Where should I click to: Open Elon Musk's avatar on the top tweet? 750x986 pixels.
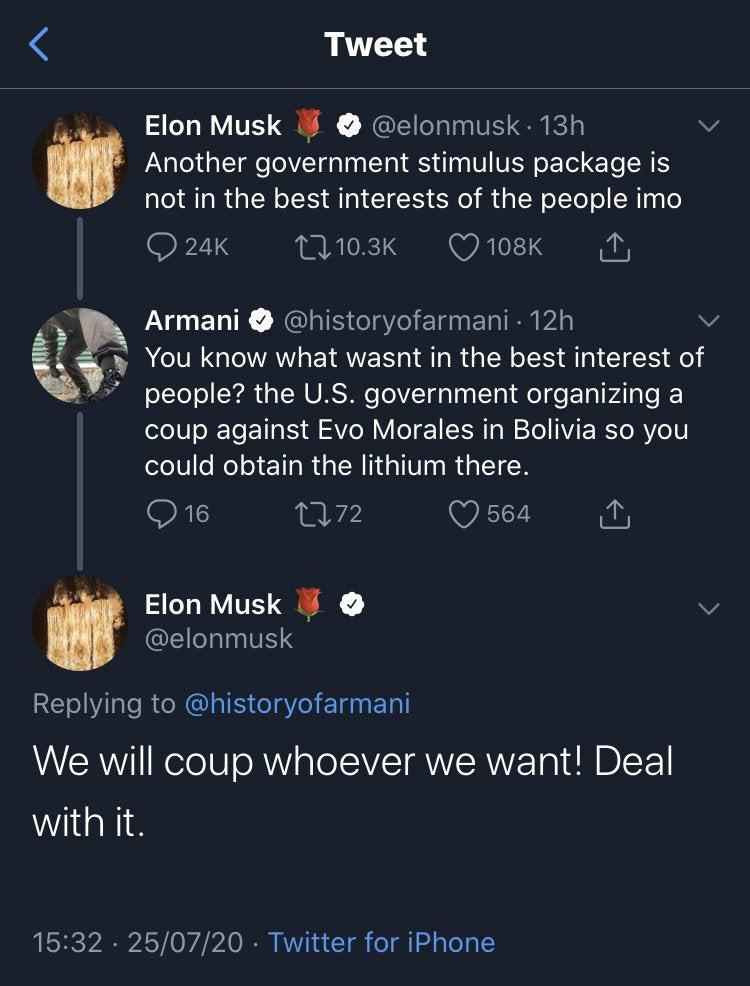click(x=80, y=161)
